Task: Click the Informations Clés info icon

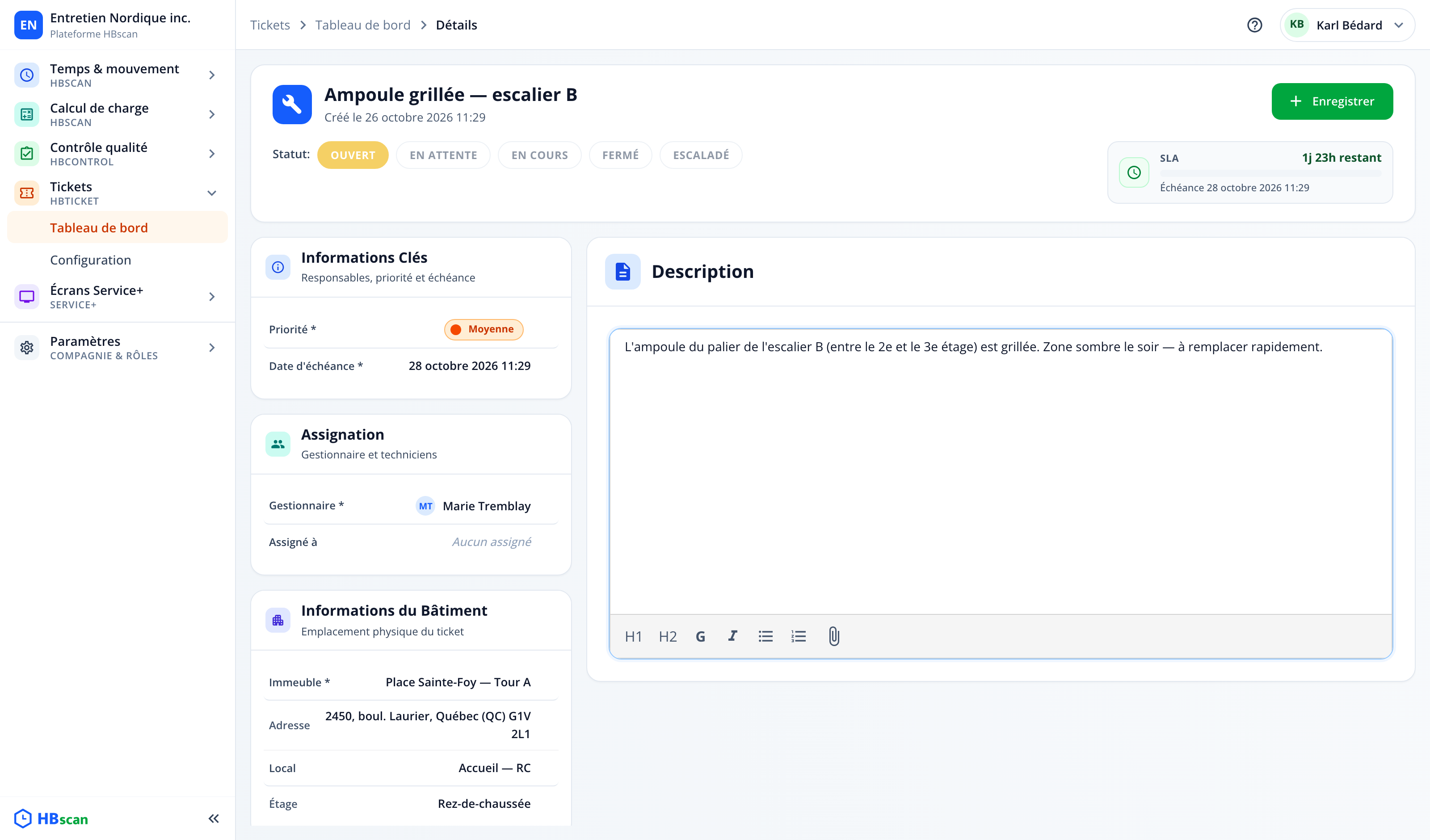Action: [x=278, y=267]
